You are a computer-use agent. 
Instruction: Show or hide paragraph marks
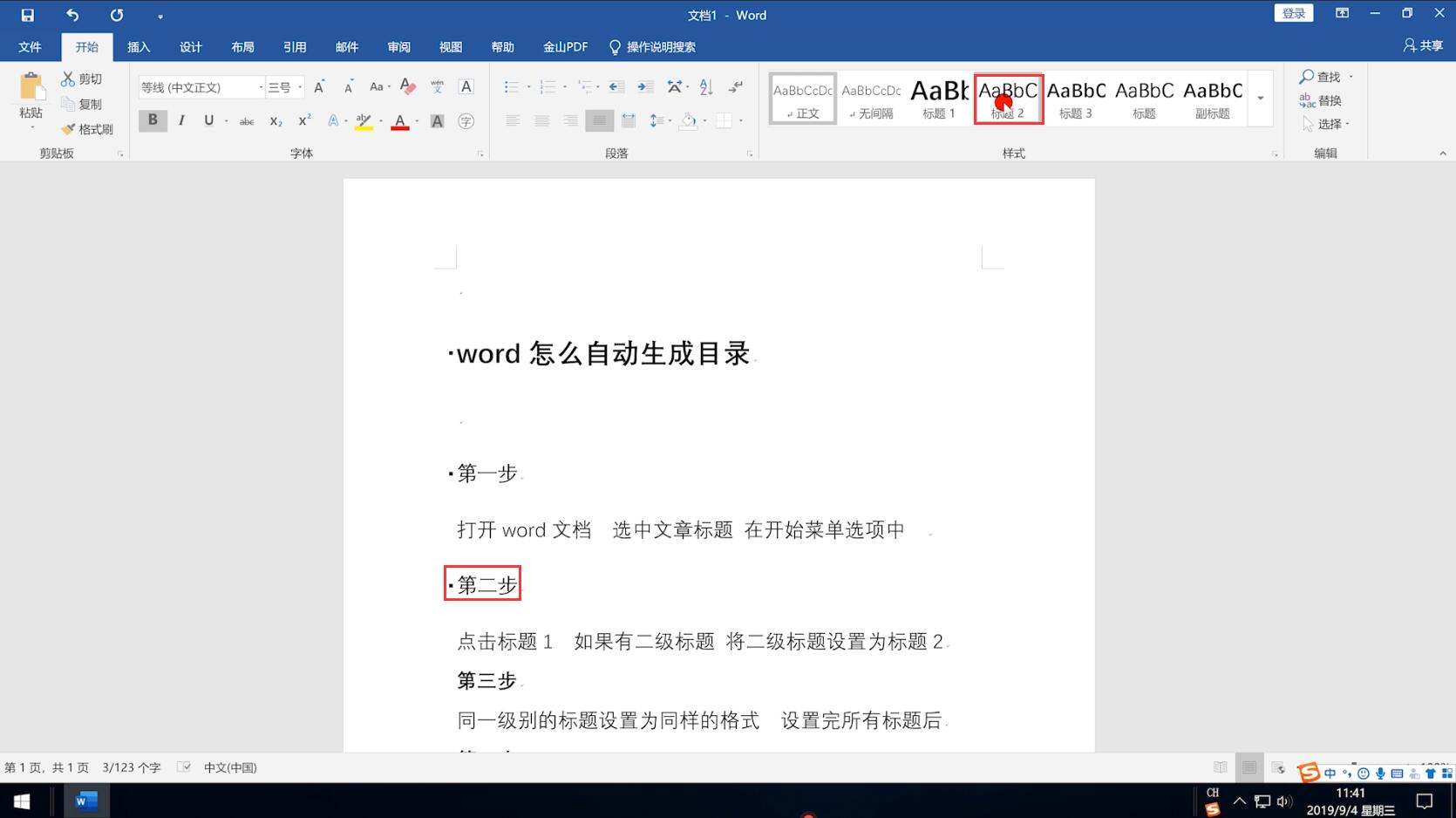(x=736, y=86)
